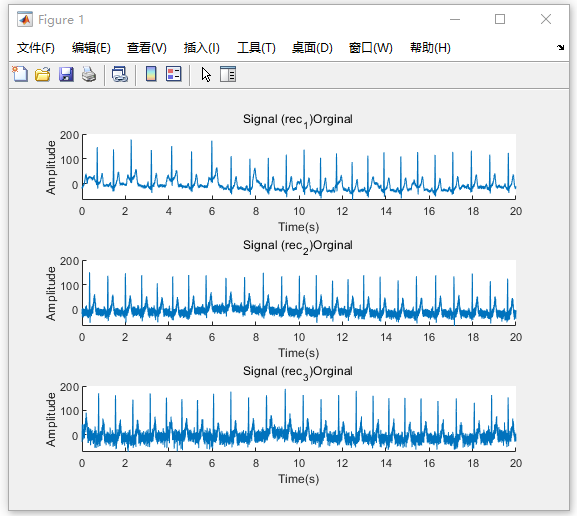Image resolution: width=577 pixels, height=516 pixels.
Task: Click the MATLAB logo in the title bar
Action: 25,19
